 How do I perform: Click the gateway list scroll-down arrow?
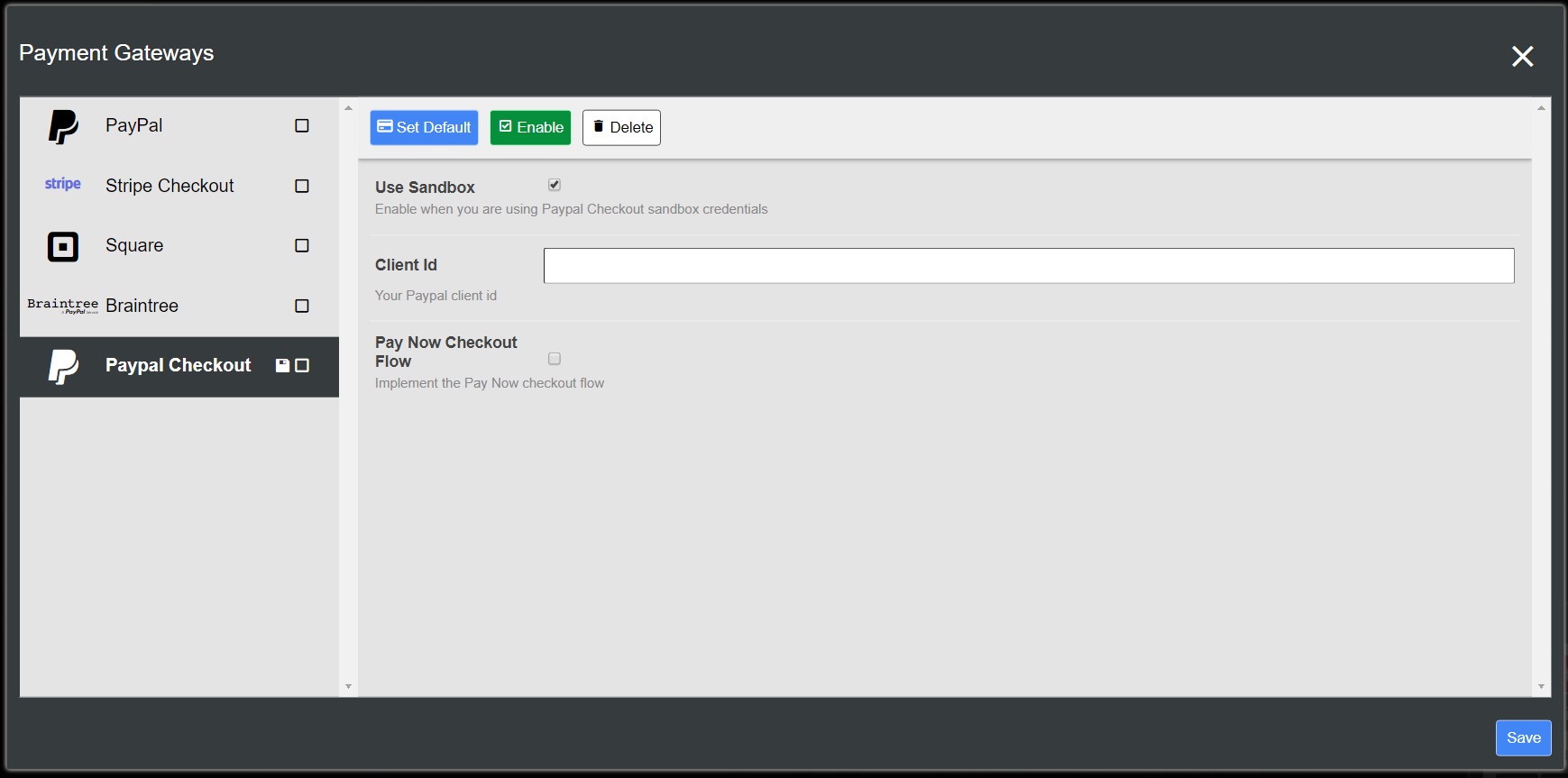tap(348, 687)
